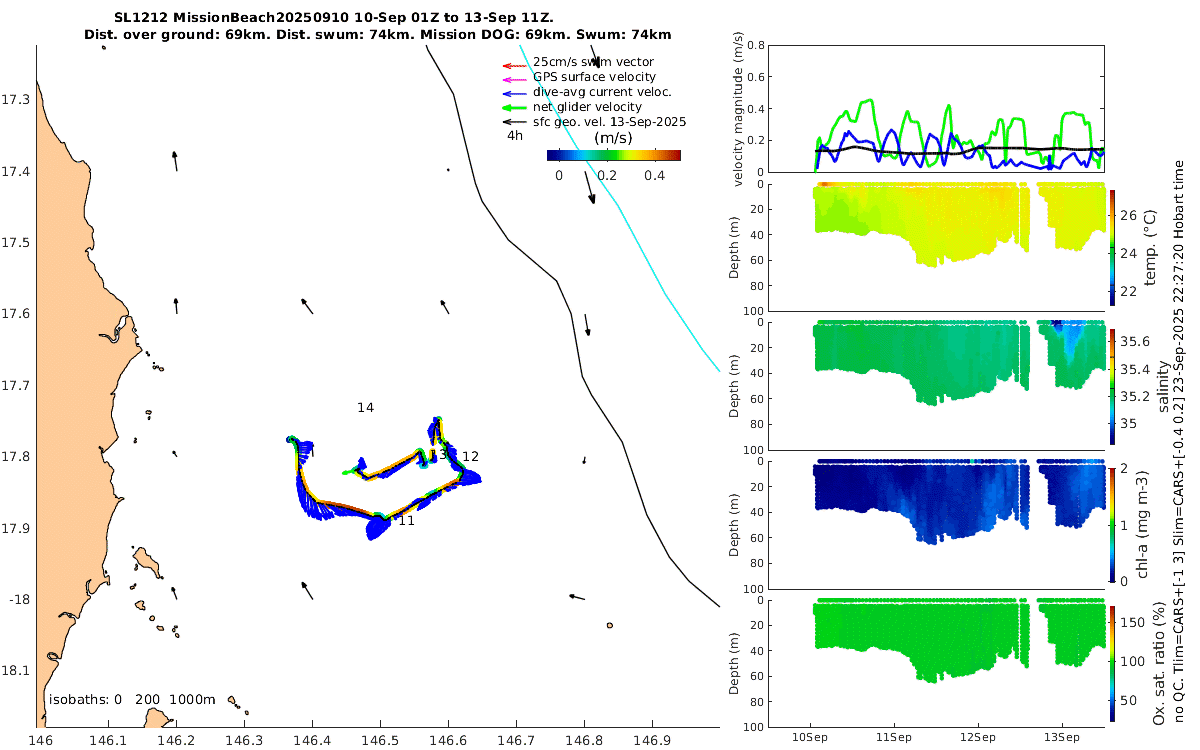The image size is (1200, 750).
Task: Click longitude tick '146.1'
Action: (108, 741)
